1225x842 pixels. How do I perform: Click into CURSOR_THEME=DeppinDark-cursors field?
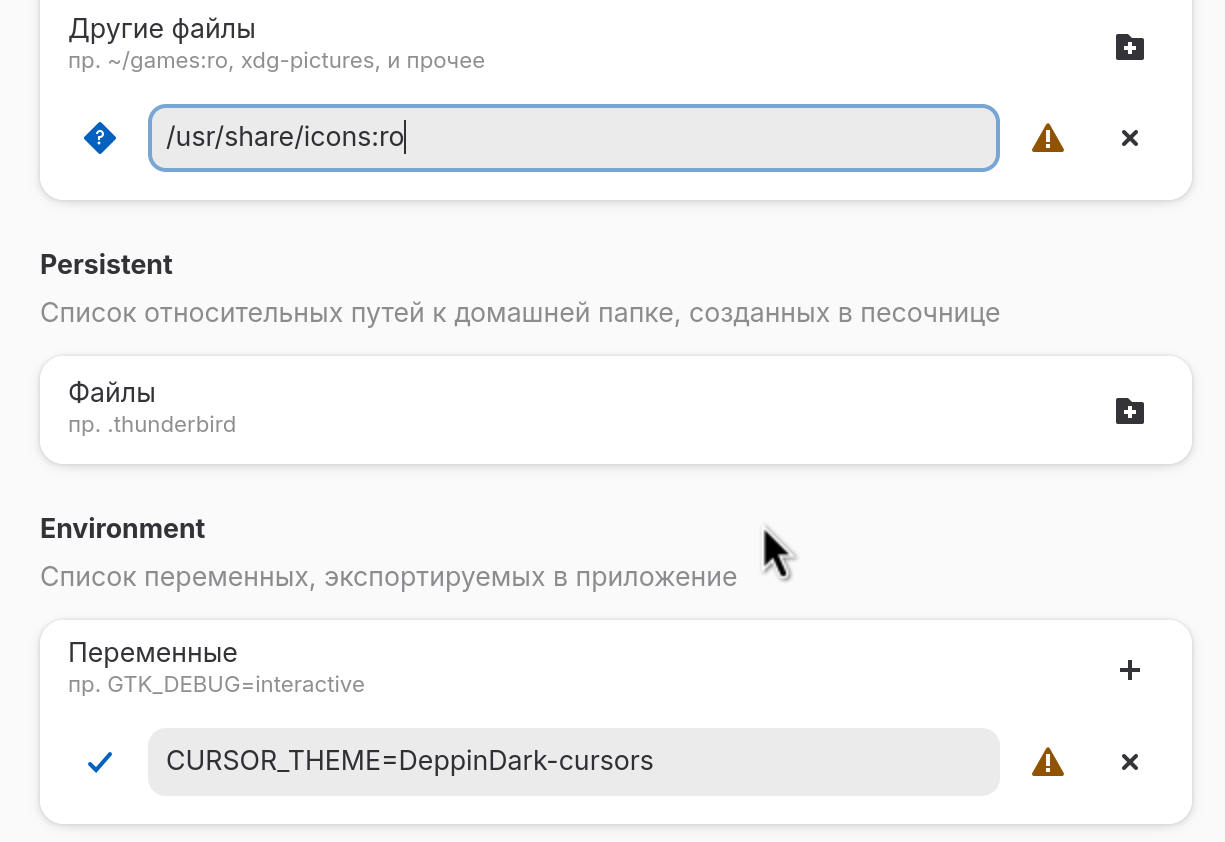tap(573, 762)
